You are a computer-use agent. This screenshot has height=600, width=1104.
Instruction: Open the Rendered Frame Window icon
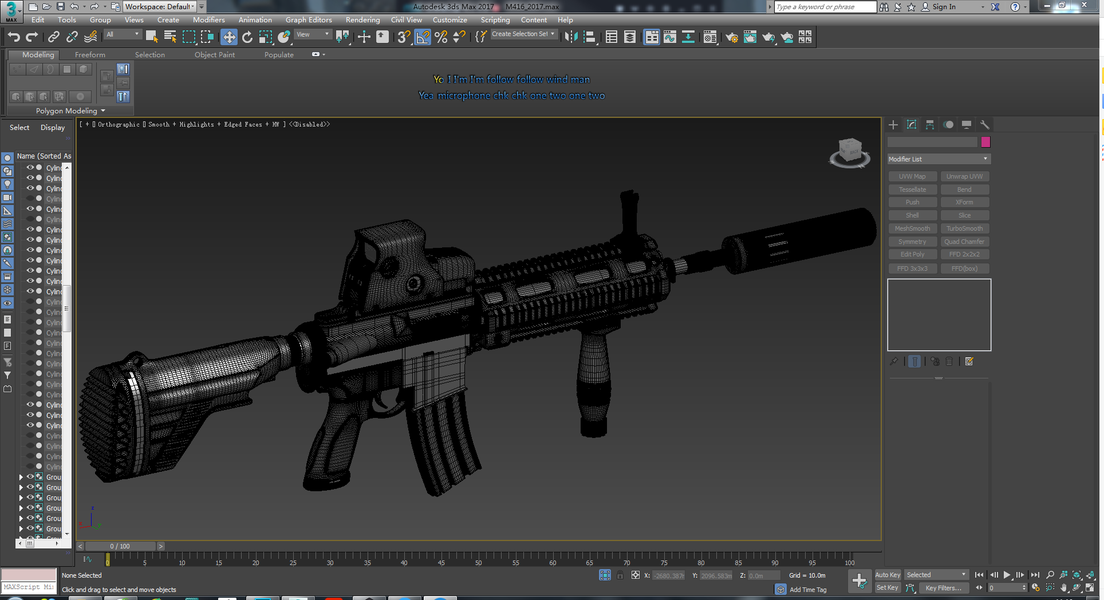point(750,37)
